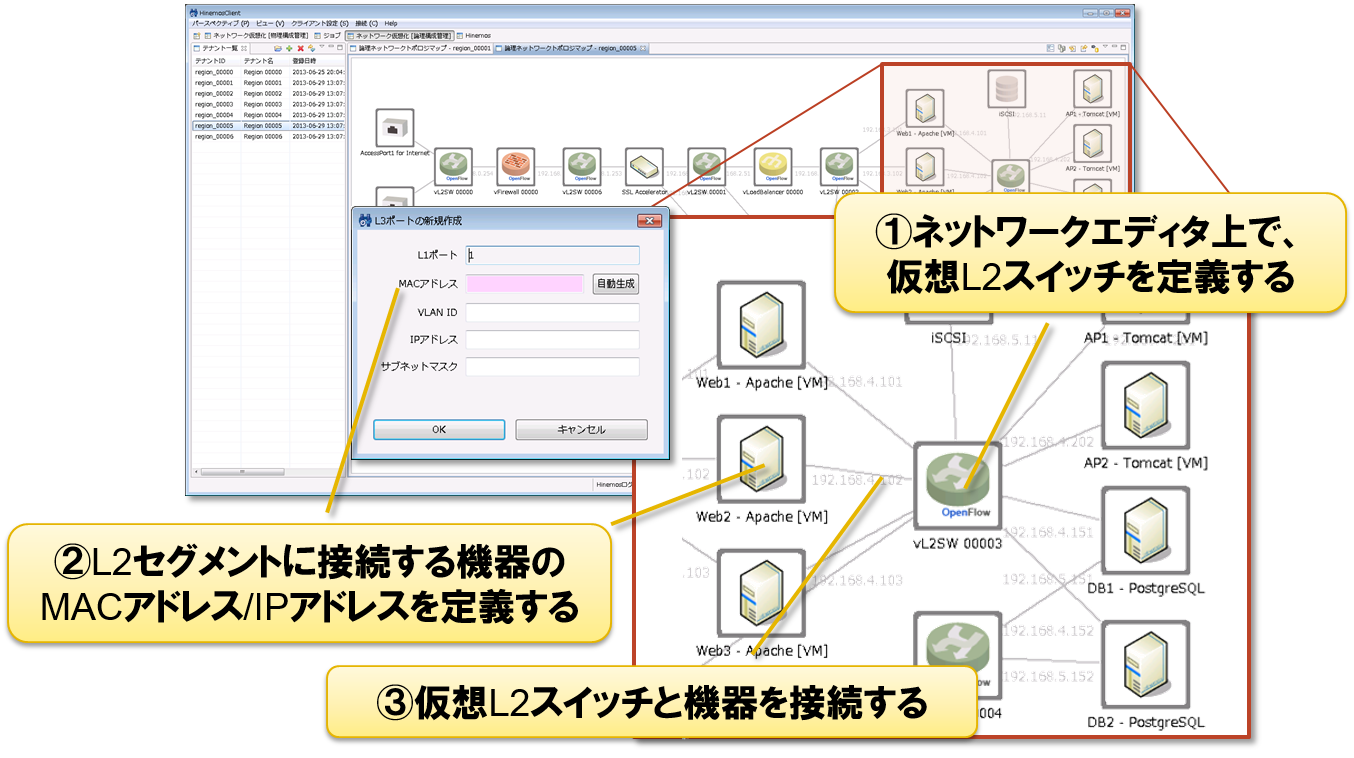Select tenant row region_00000
Image resolution: width=1354 pixels, height=758 pixels.
tap(268, 72)
